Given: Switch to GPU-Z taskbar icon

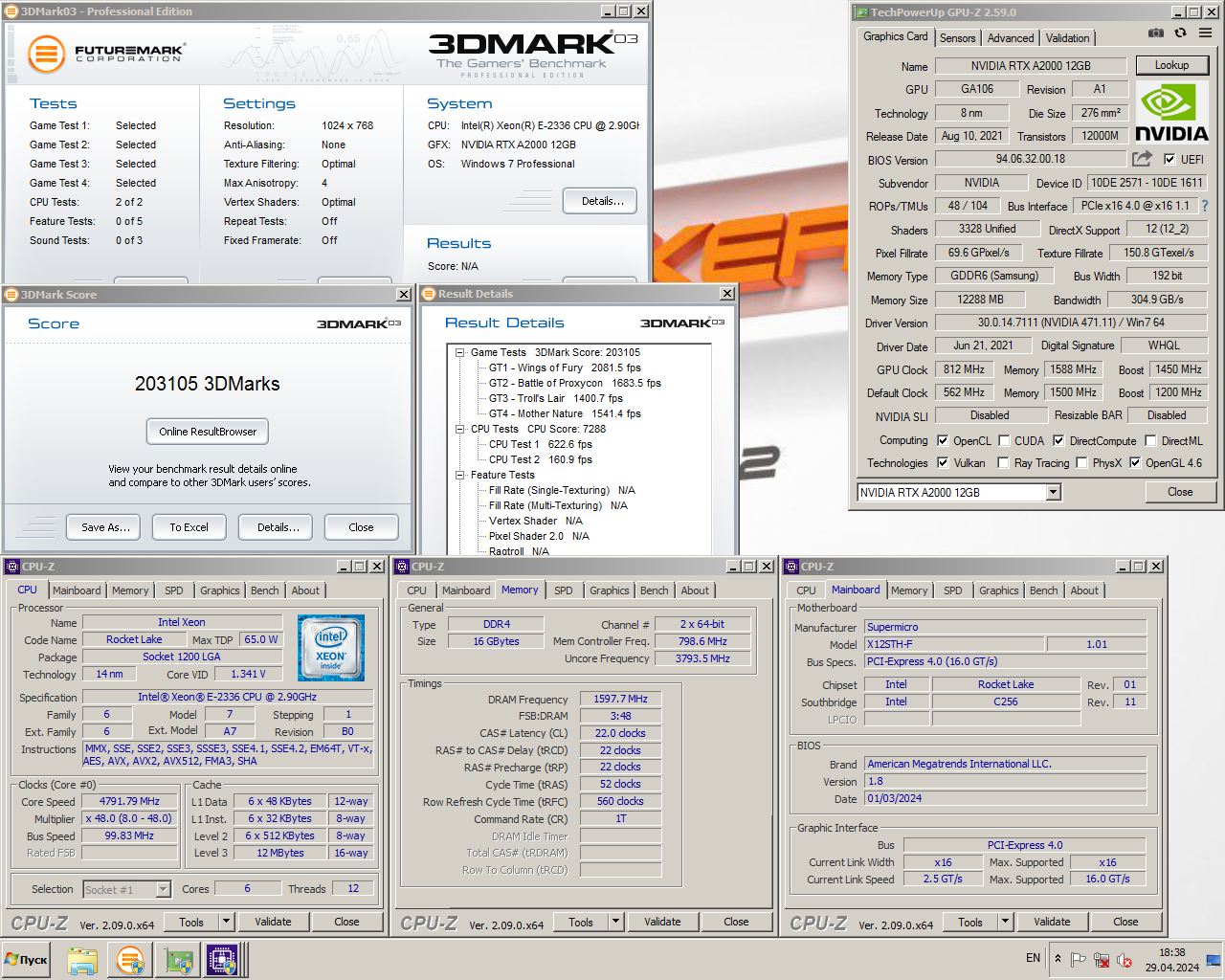Looking at the screenshot, I should (177, 960).
